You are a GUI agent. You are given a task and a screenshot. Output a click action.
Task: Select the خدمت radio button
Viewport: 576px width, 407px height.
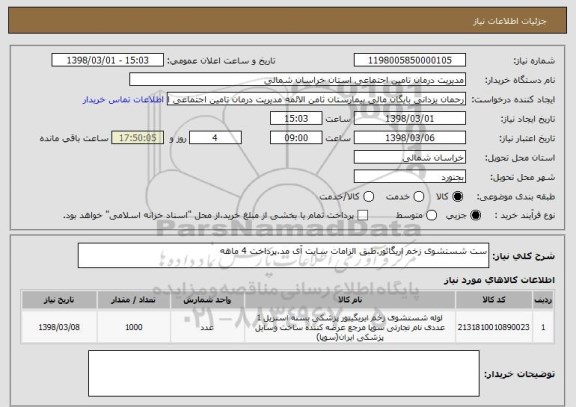(419, 197)
